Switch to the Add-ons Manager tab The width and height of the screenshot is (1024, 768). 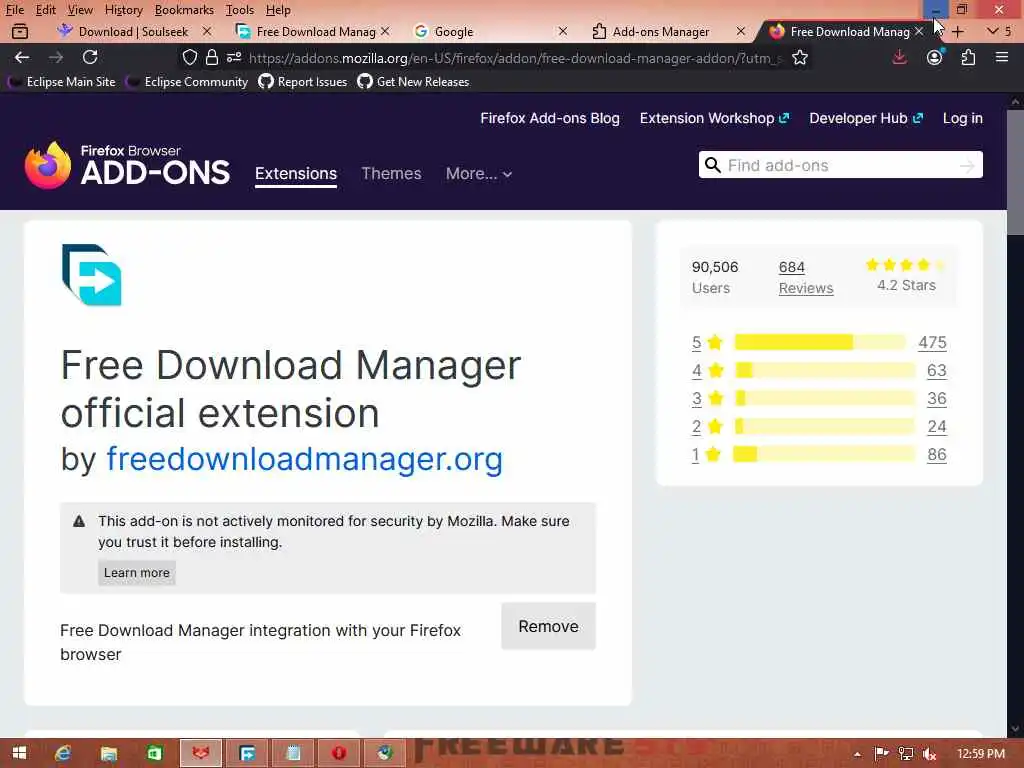660,31
